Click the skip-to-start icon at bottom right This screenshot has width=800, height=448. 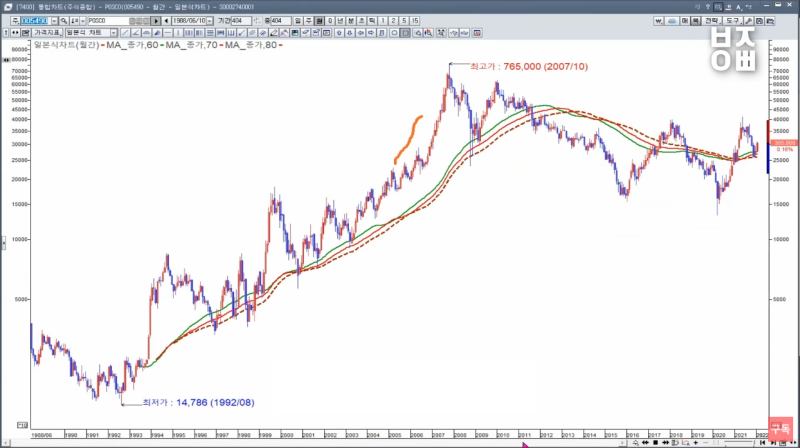click(x=763, y=442)
